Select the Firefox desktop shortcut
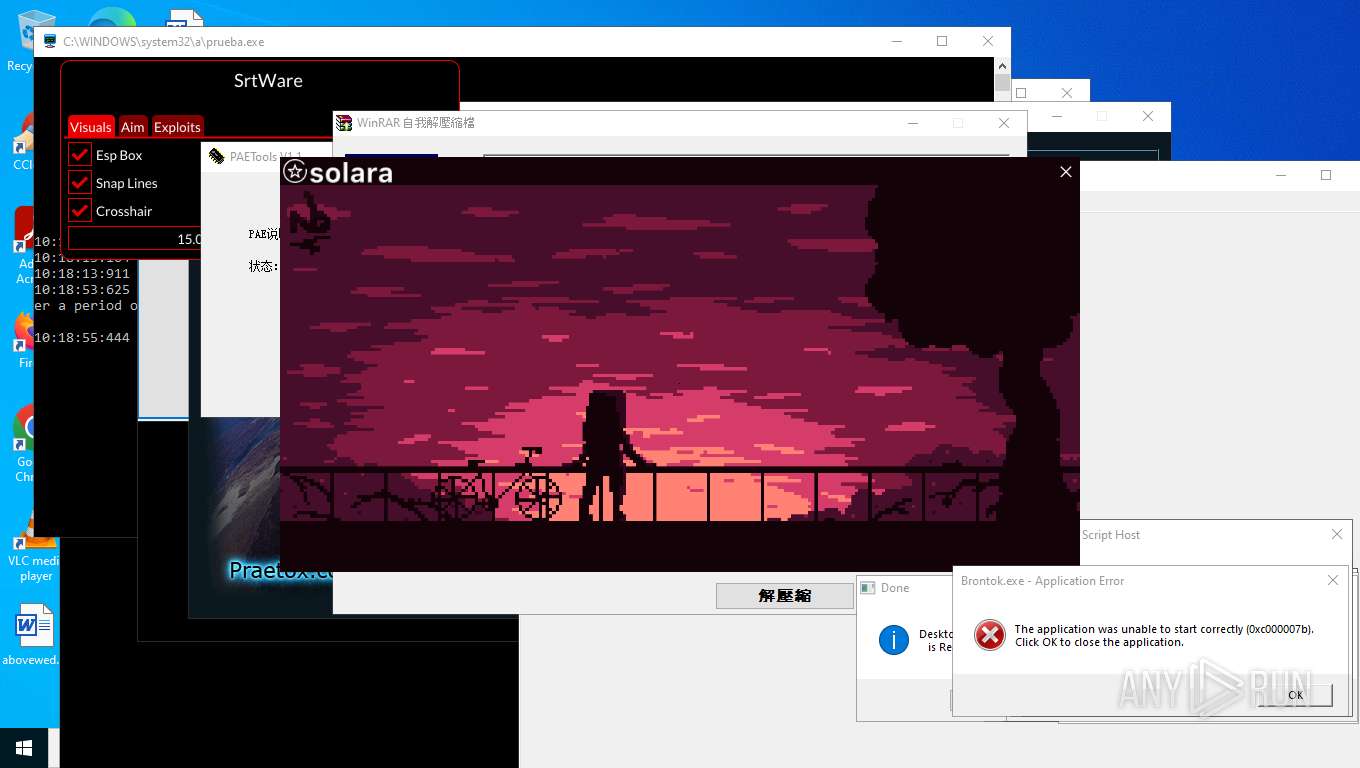 point(24,340)
